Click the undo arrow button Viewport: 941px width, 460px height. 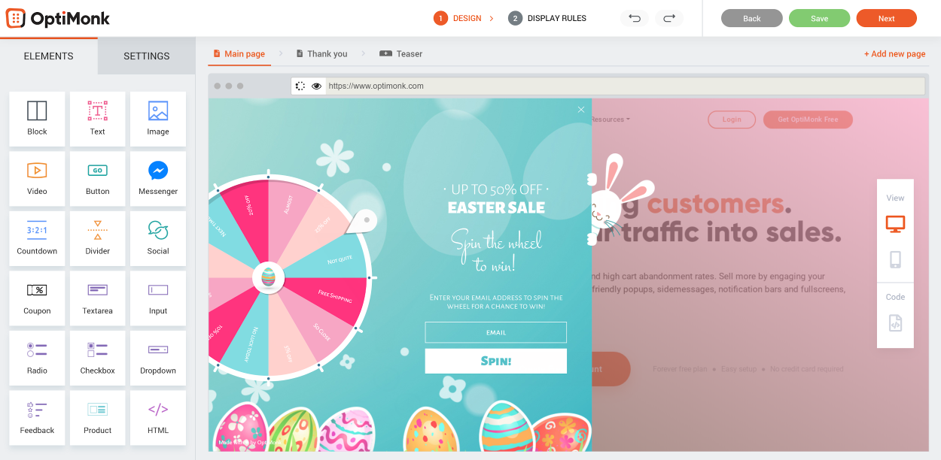pos(635,19)
